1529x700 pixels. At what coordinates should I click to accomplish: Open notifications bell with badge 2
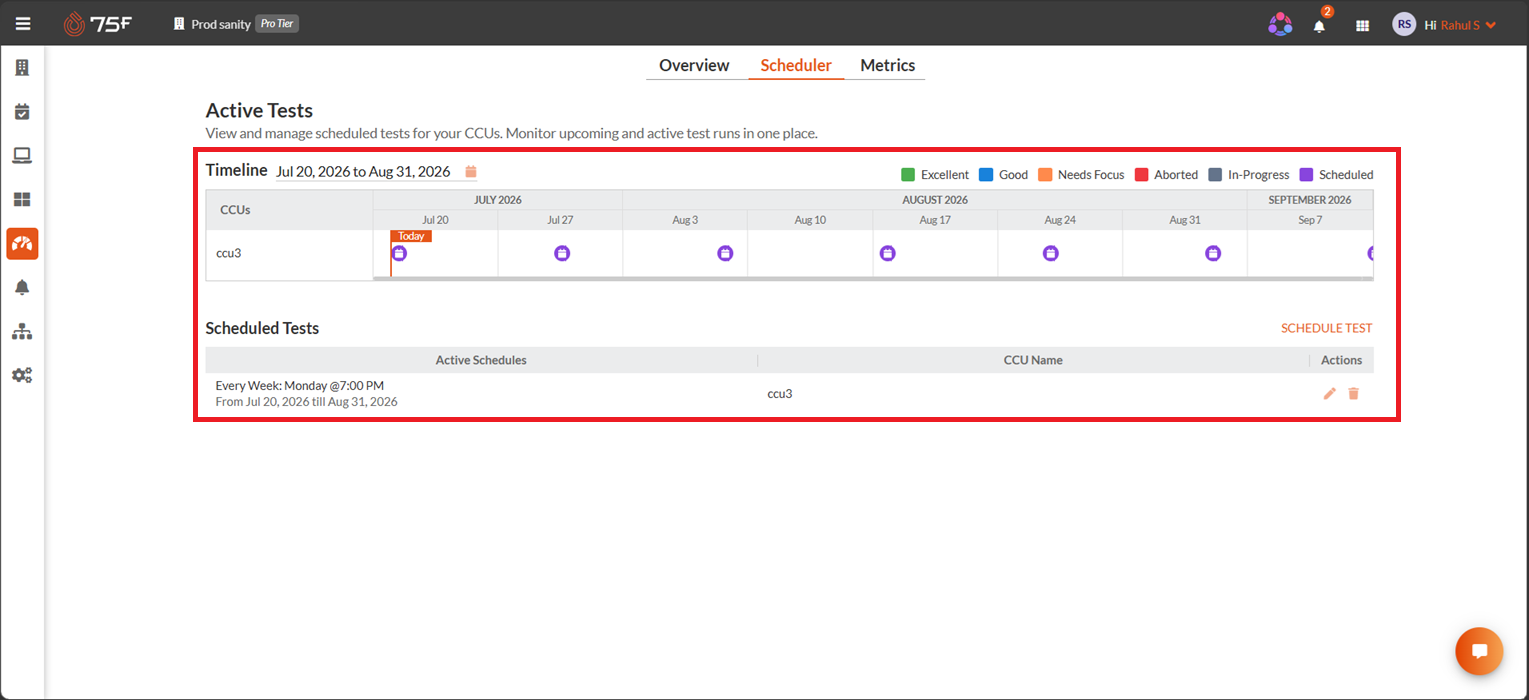pos(1320,25)
